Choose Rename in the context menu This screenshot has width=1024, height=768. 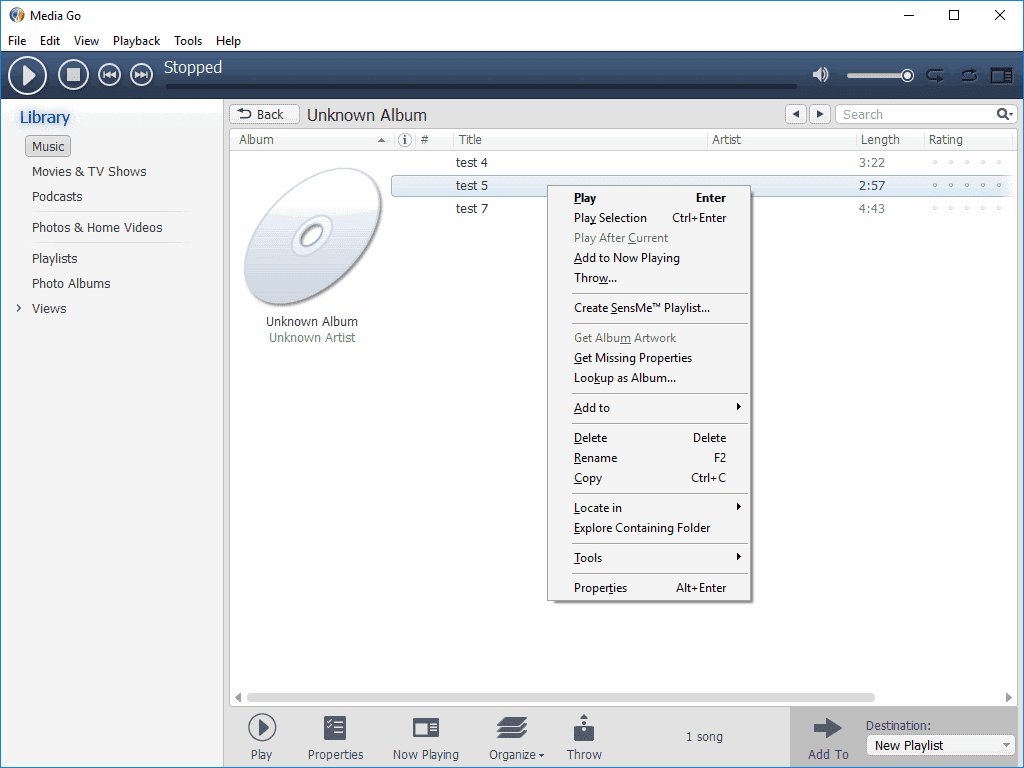tap(650, 458)
